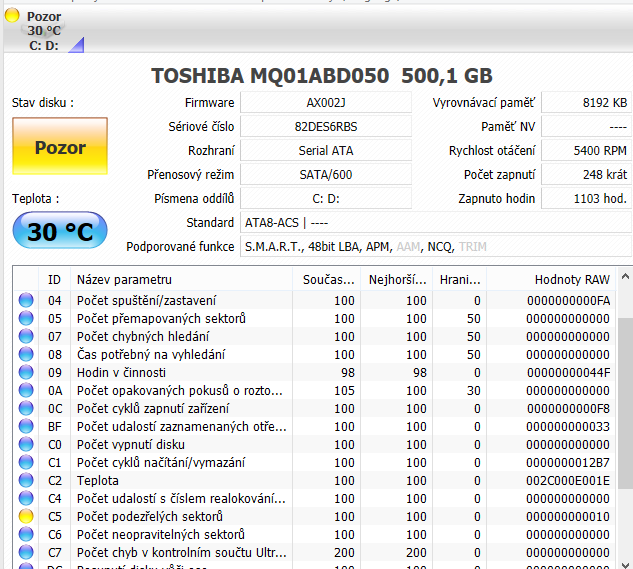This screenshot has height=569, width=633.
Task: Click the rotation rate field 5400 RPM
Action: (587, 151)
